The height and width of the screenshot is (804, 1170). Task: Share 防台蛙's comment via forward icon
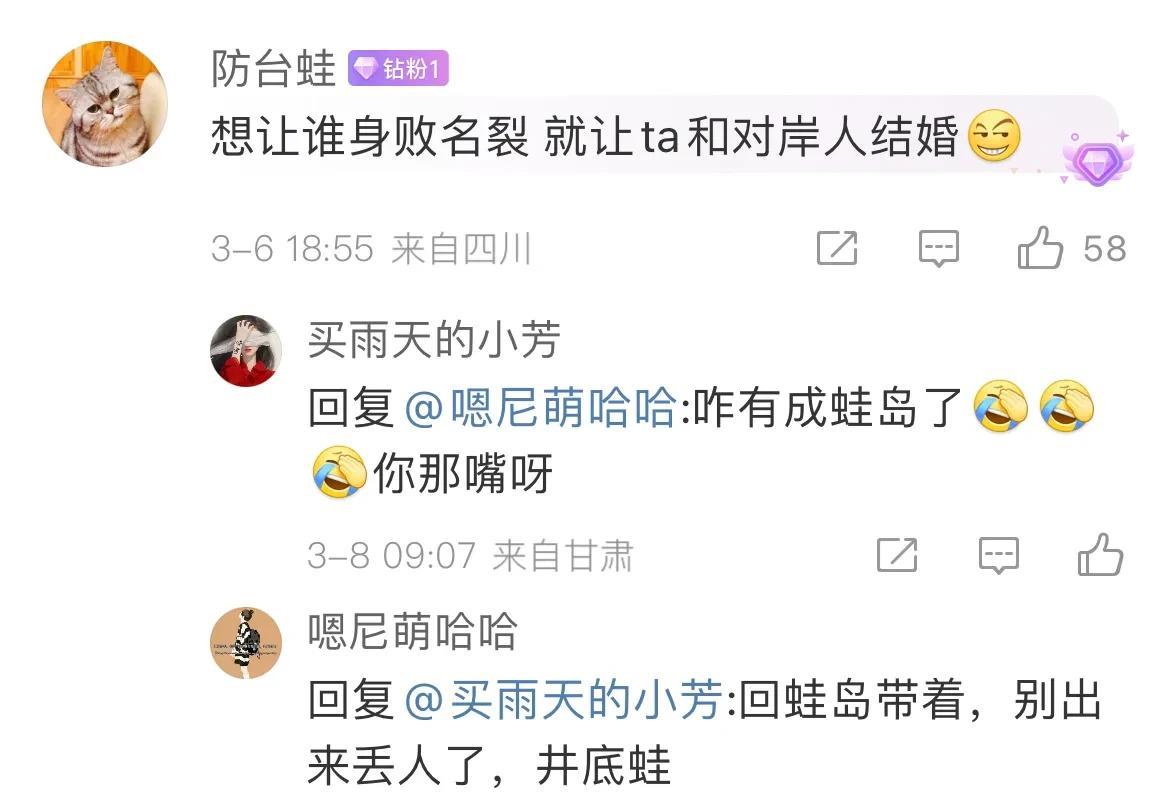pyautogui.click(x=837, y=248)
